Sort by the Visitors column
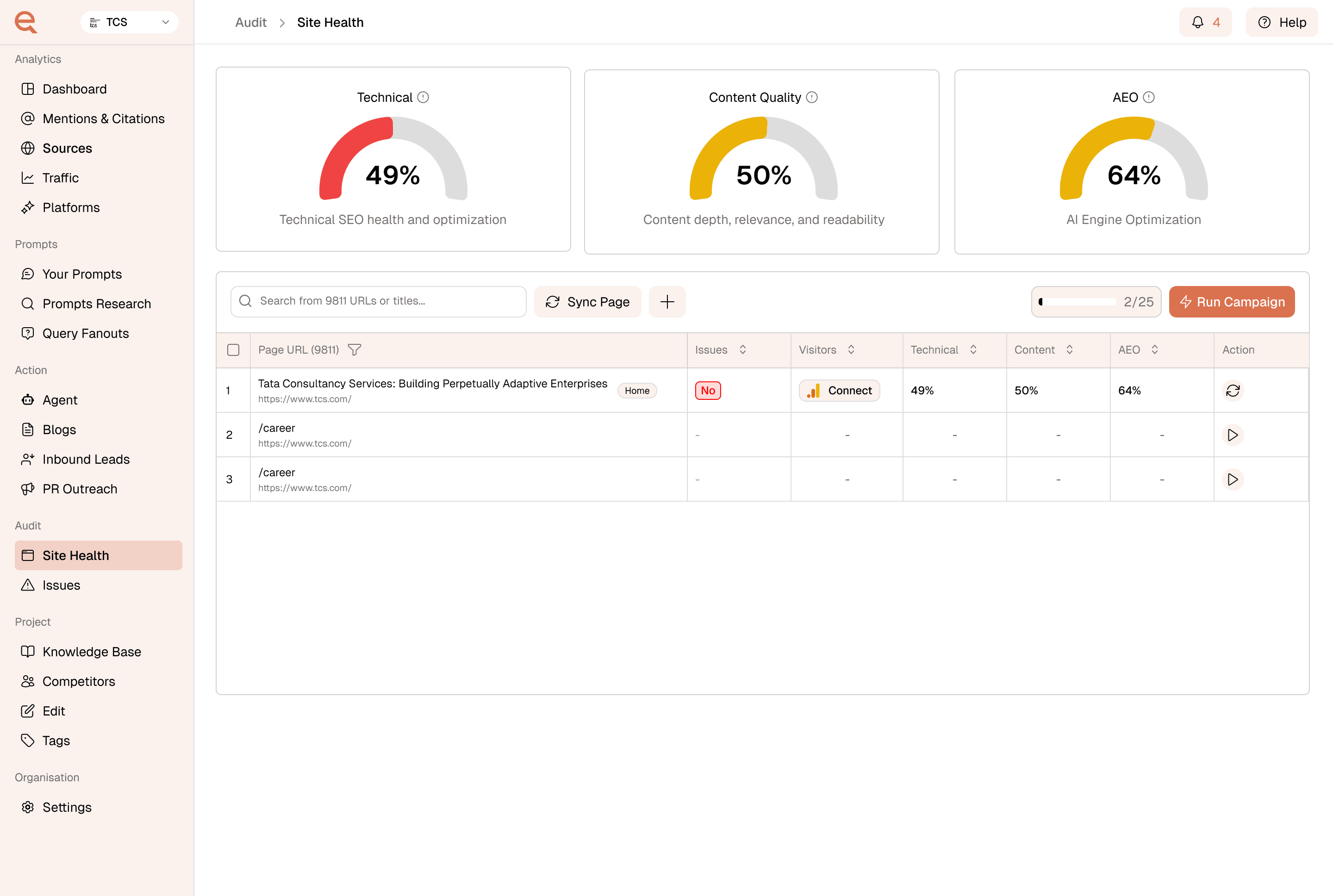Image resolution: width=1333 pixels, height=896 pixels. [x=851, y=350]
